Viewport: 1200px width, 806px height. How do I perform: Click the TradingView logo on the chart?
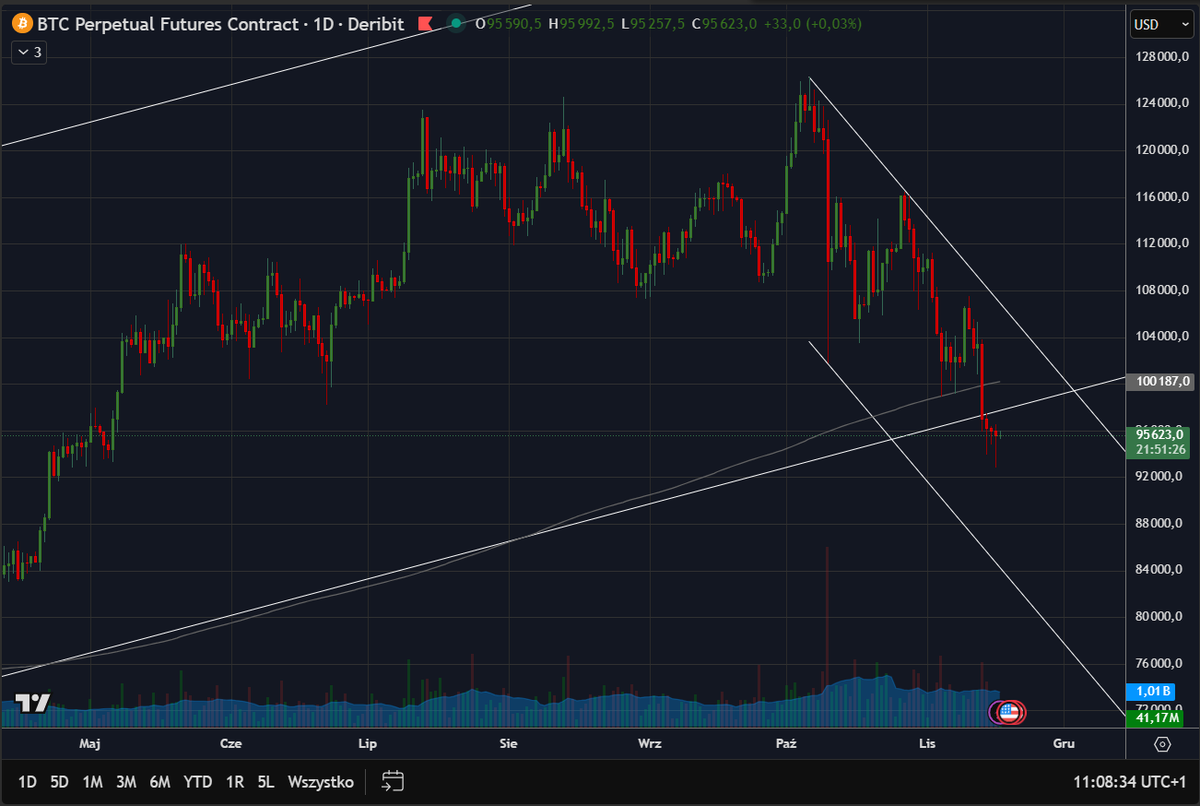coord(31,703)
